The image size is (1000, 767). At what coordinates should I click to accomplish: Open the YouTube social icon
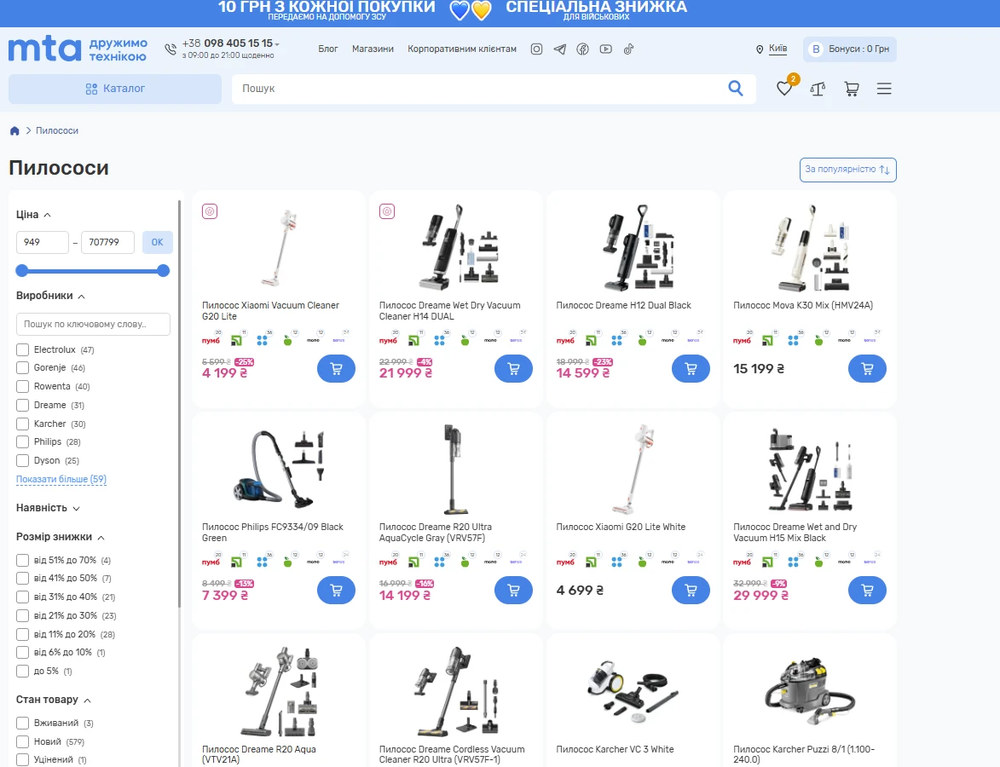pyautogui.click(x=605, y=49)
